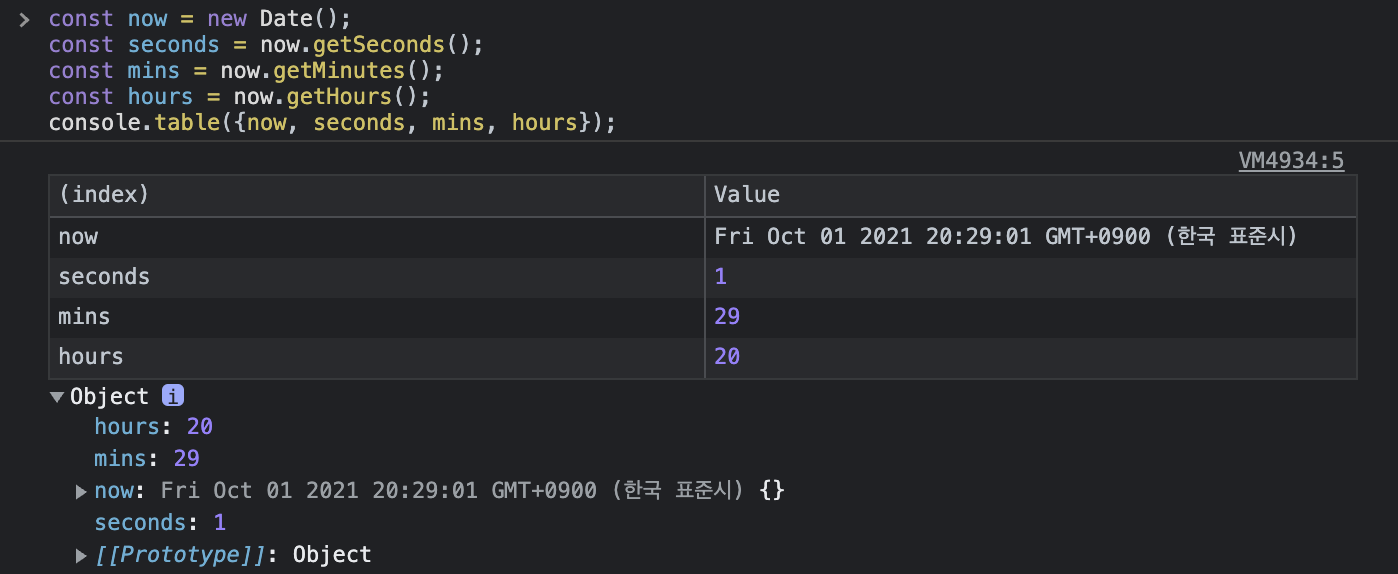This screenshot has width=1398, height=574.
Task: Select the 'now' row index cell
Action: tap(377, 237)
